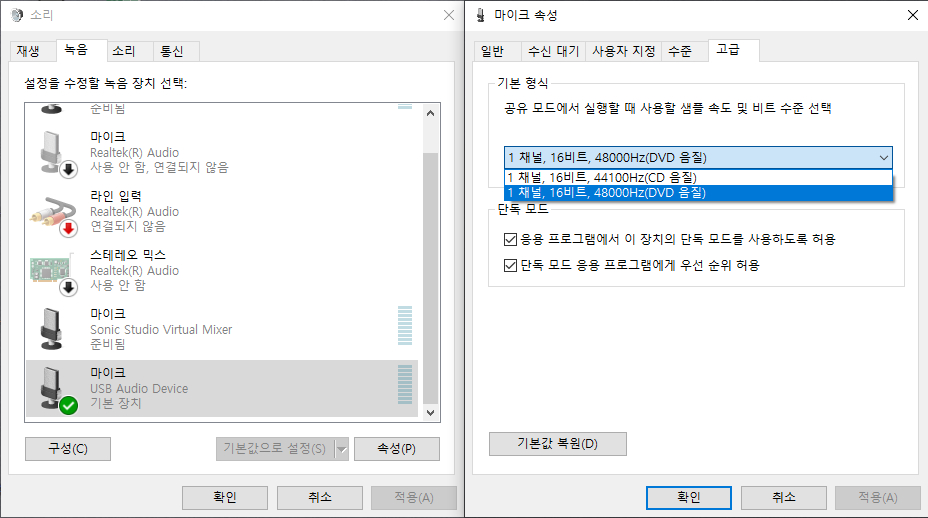Select the Sonic Studio Virtual Mixer microphone icon
The image size is (928, 518).
tap(52, 329)
